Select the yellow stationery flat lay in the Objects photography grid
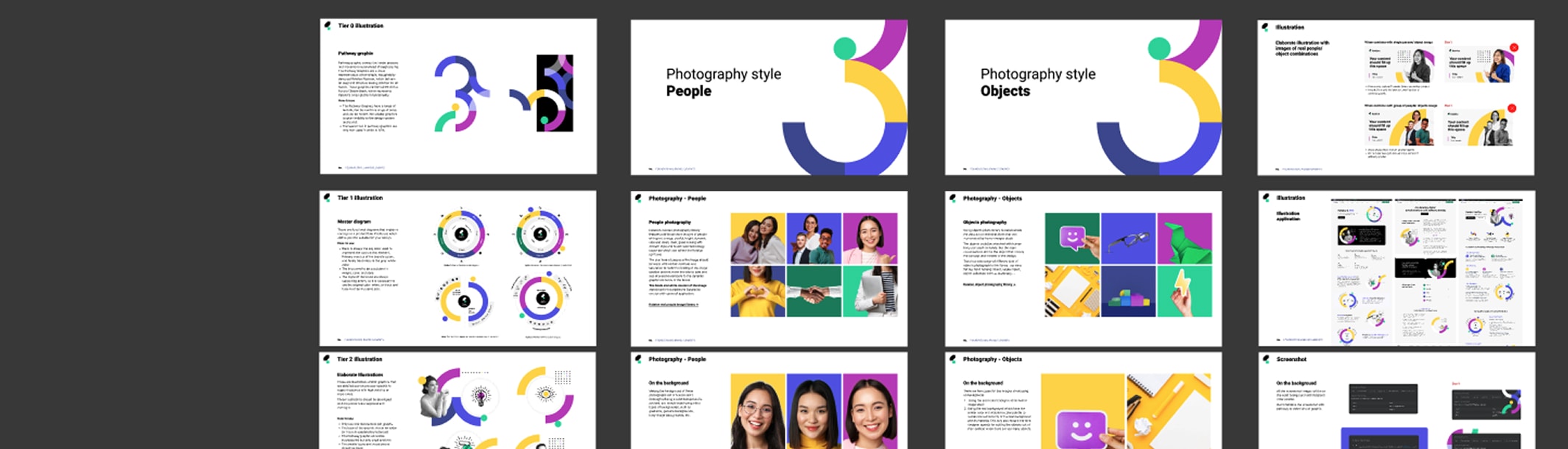Image resolution: width=1568 pixels, height=449 pixels. pos(1072,291)
